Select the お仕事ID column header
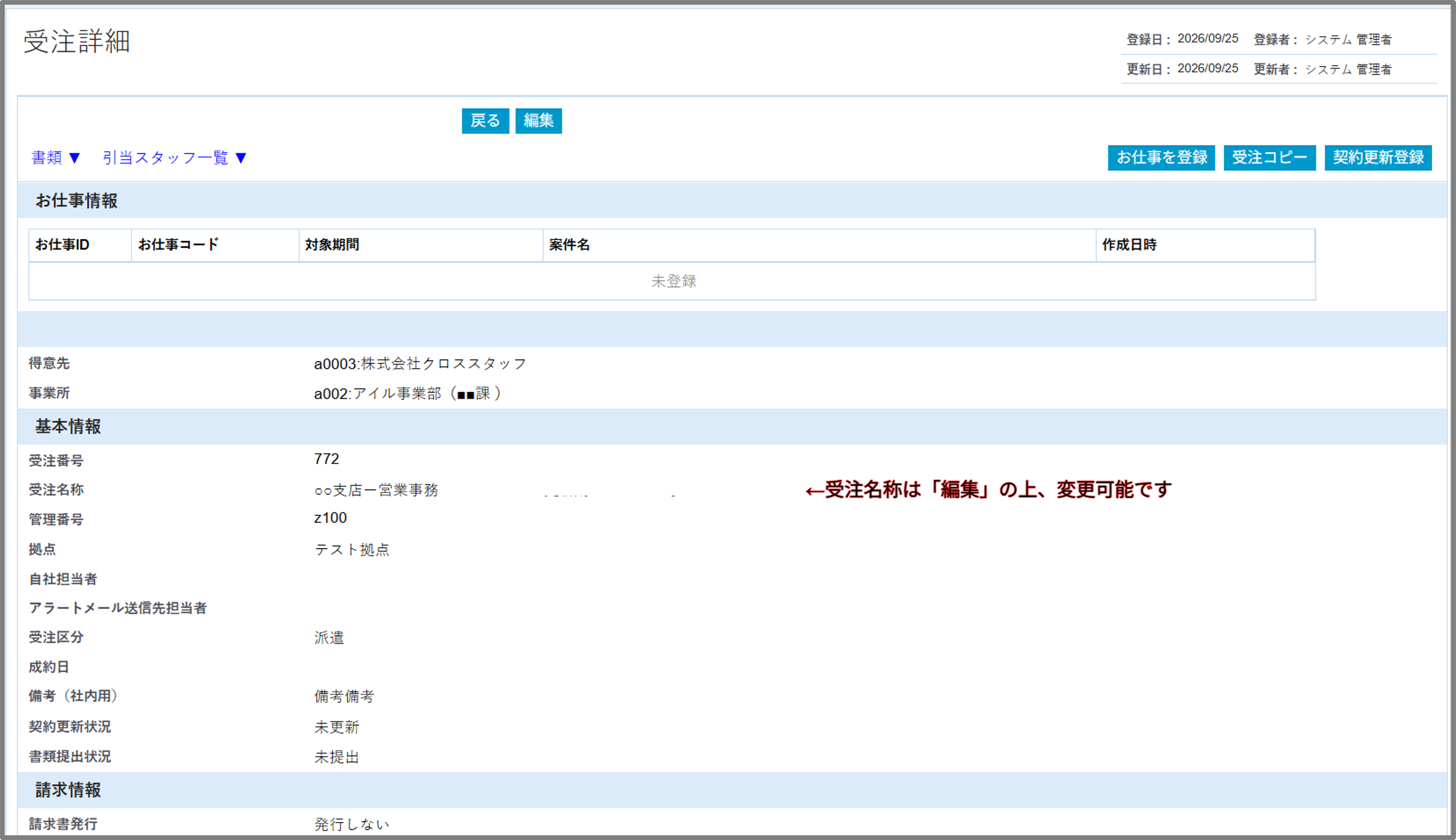The image size is (1456, 840). 80,245
